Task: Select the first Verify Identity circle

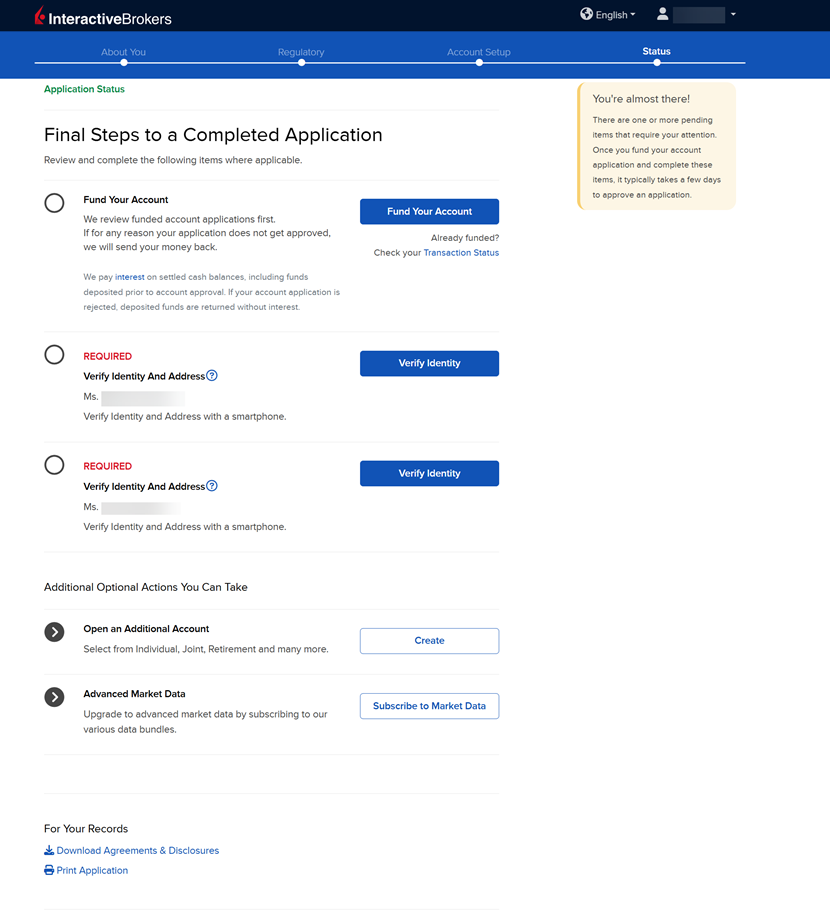Action: pos(55,355)
